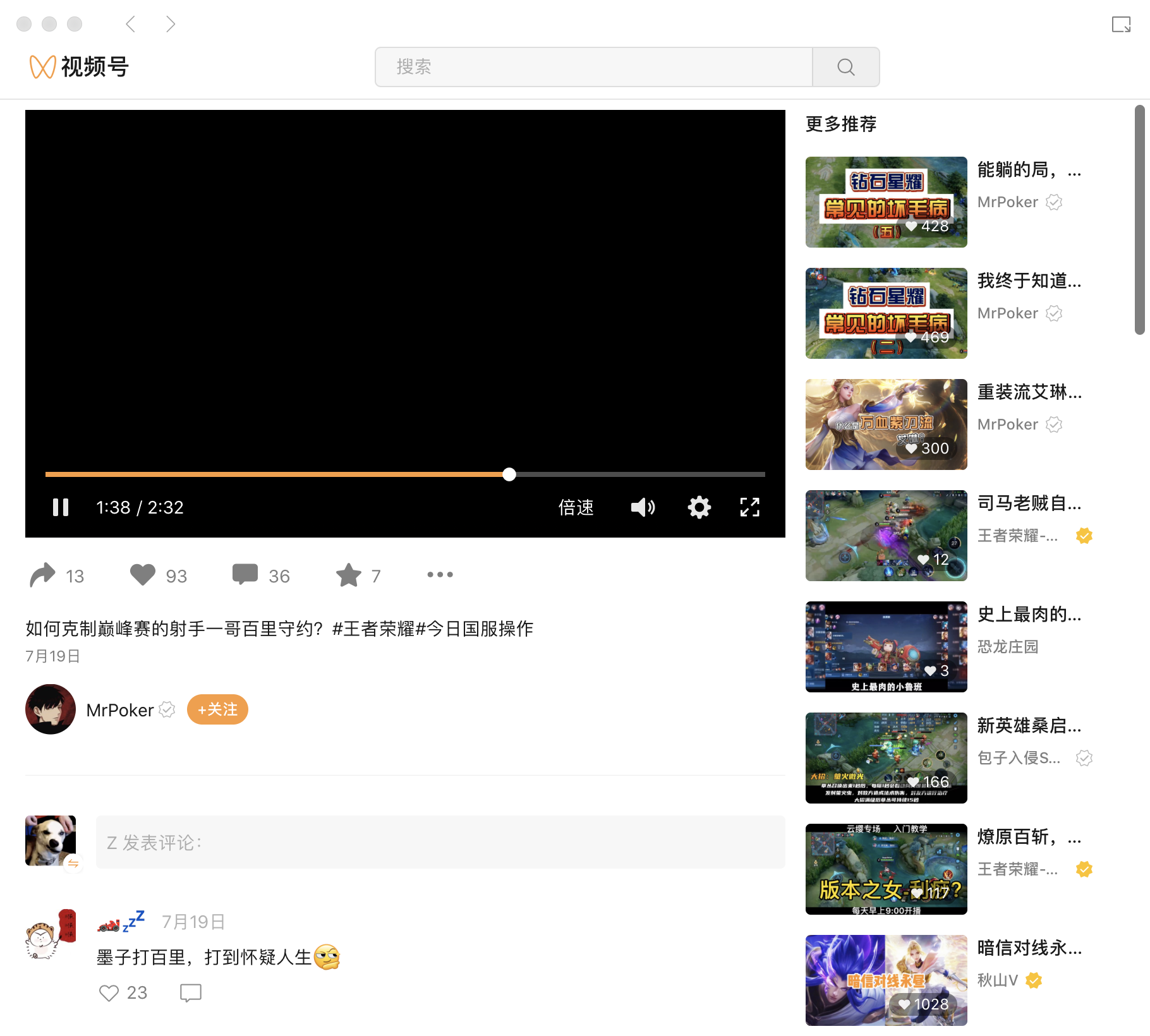
Task: Open thumbnail of 新英雄桑启... video
Action: [x=887, y=758]
